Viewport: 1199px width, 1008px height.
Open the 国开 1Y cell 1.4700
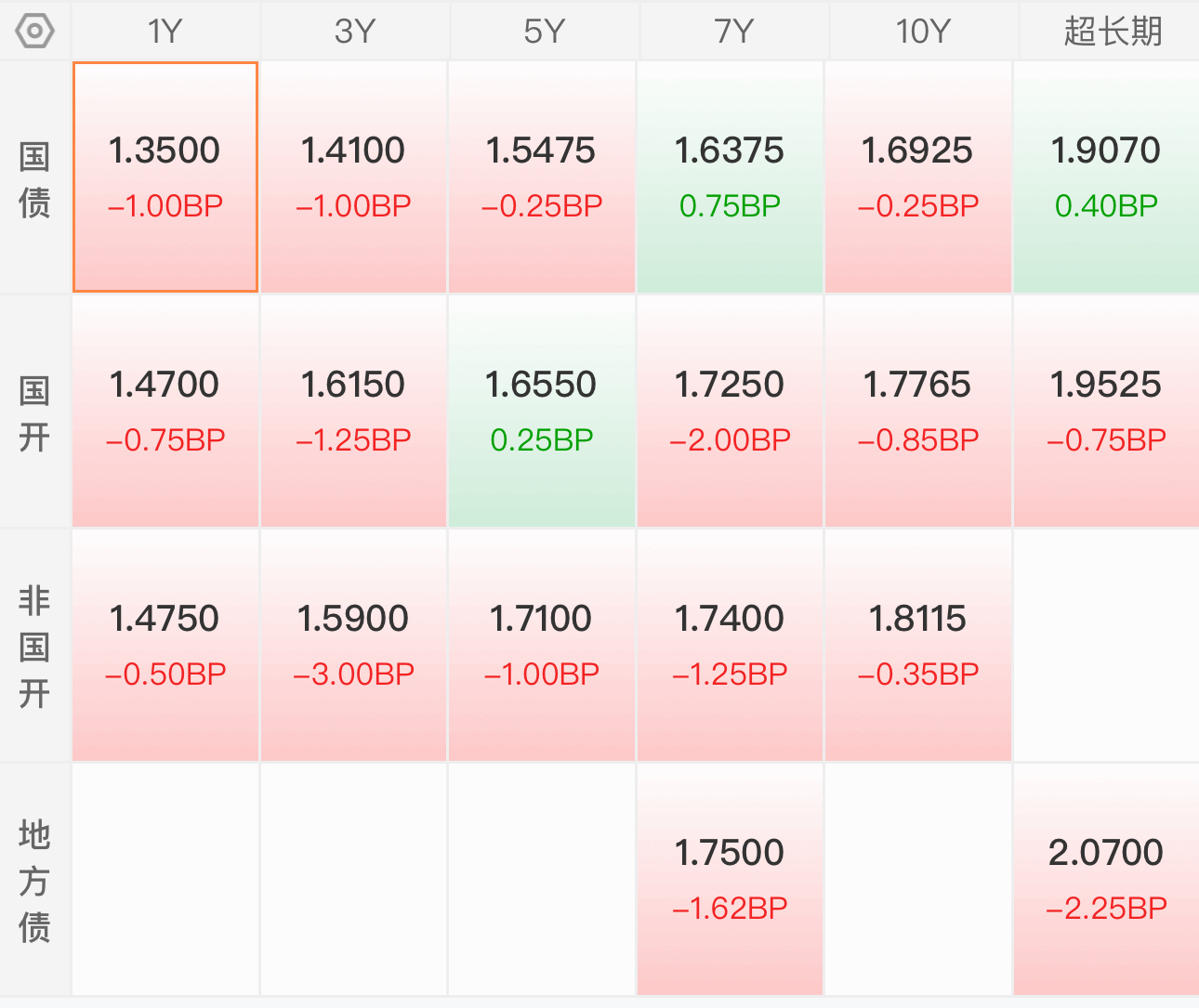click(x=165, y=412)
